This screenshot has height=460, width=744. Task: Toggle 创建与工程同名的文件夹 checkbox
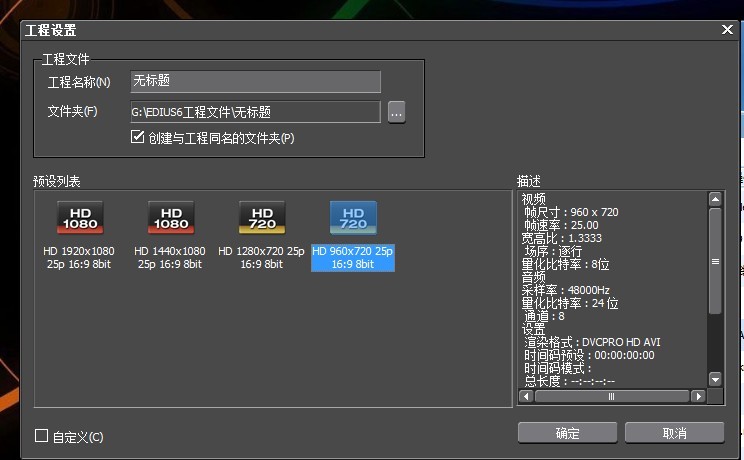[x=137, y=137]
